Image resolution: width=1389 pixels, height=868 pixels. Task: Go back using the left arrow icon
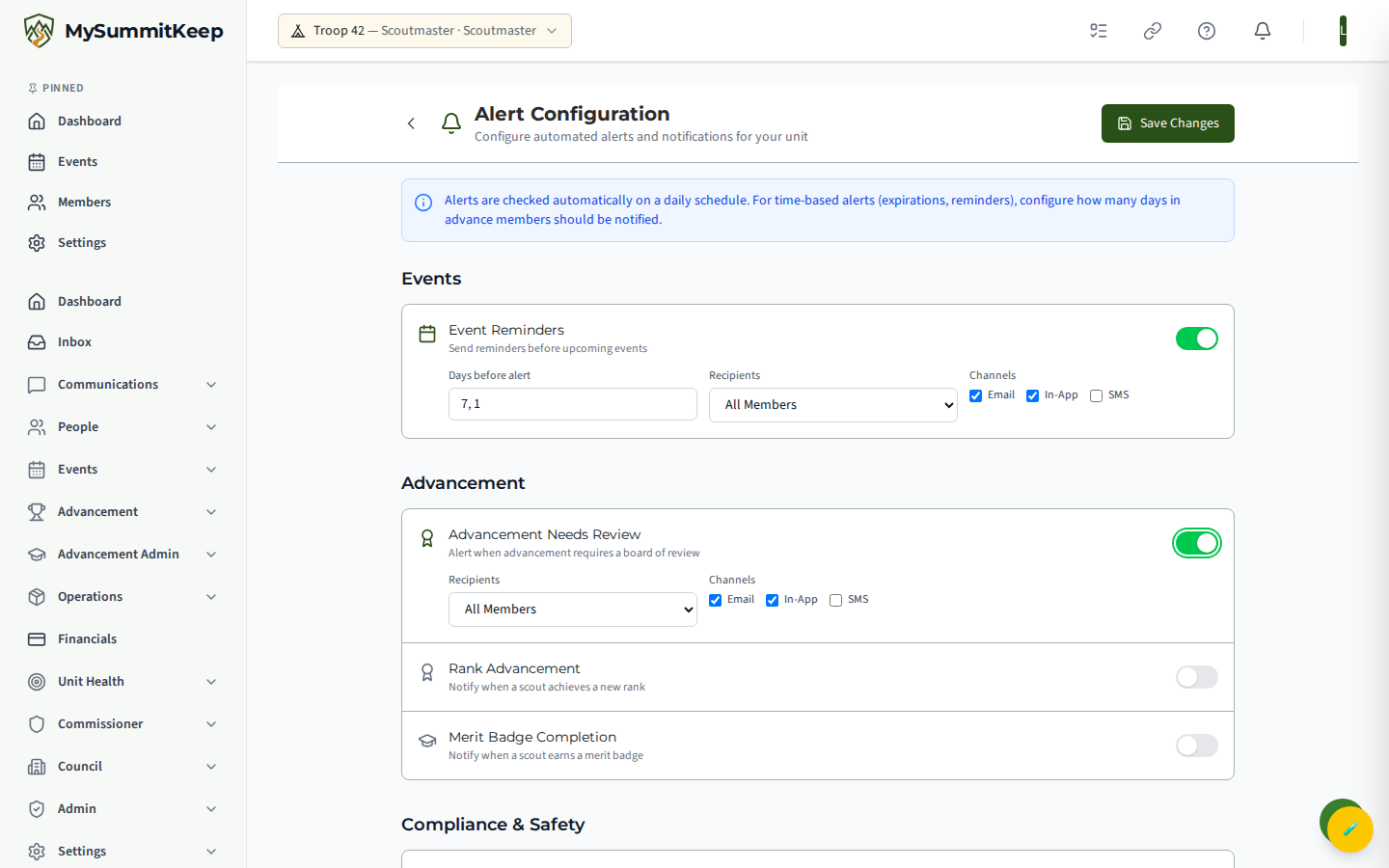tap(411, 123)
